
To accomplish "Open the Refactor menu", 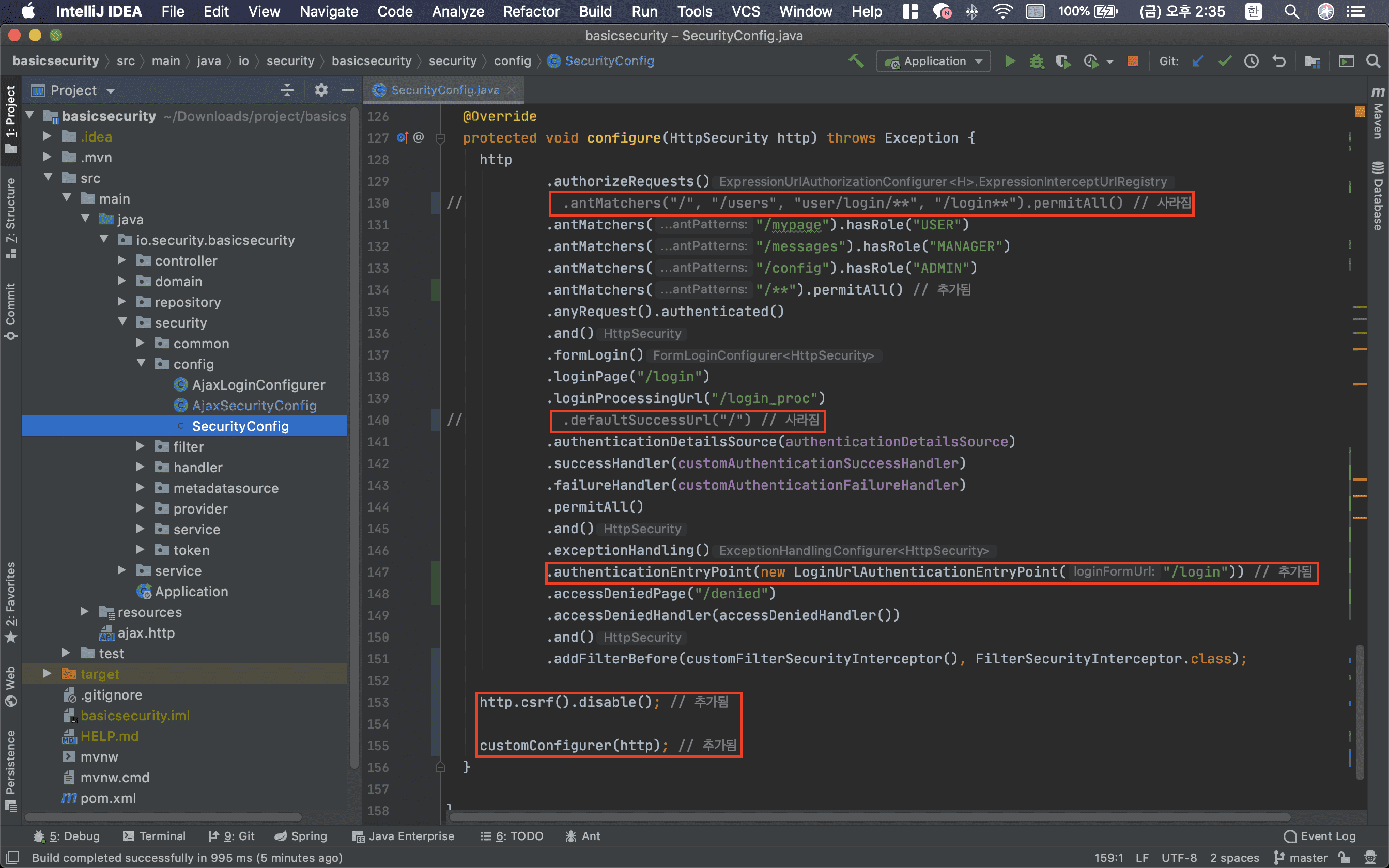I will point(531,11).
